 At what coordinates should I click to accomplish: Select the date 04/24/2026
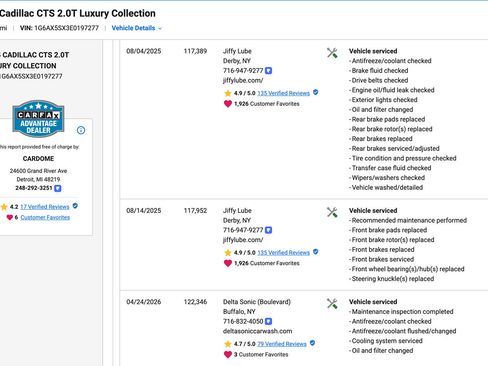pos(144,302)
